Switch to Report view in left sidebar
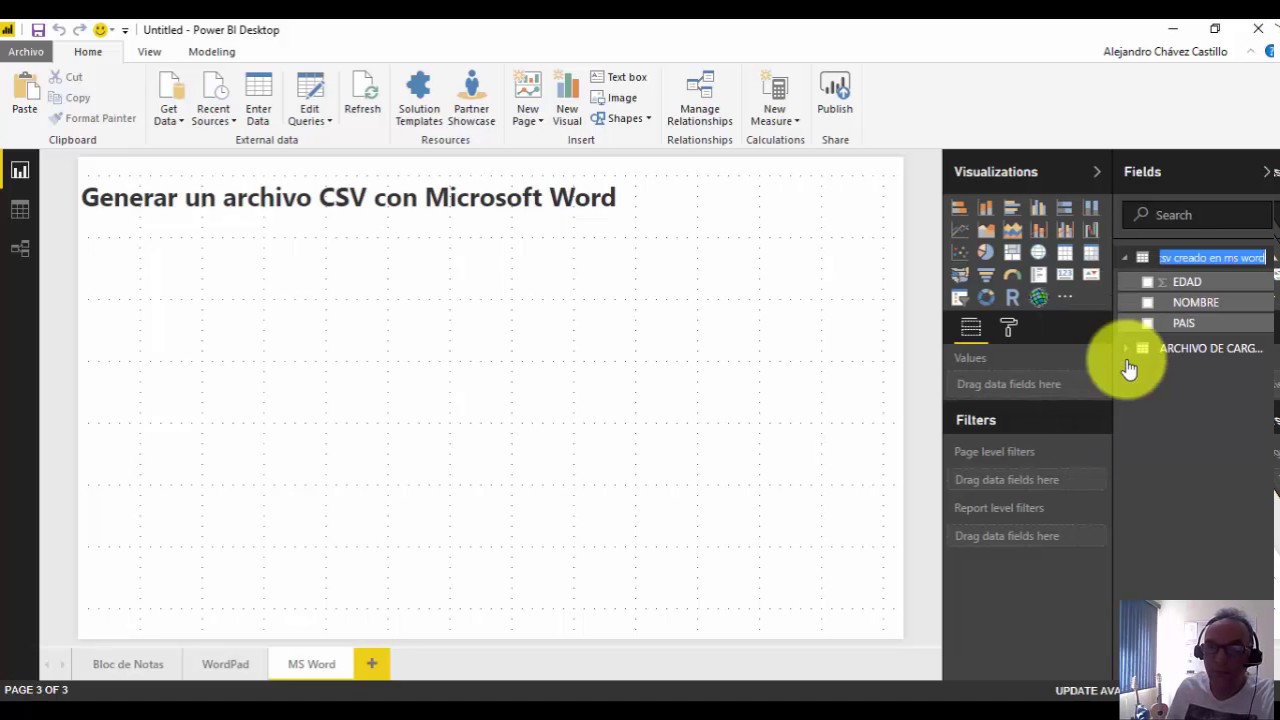This screenshot has width=1280, height=720. coord(20,171)
